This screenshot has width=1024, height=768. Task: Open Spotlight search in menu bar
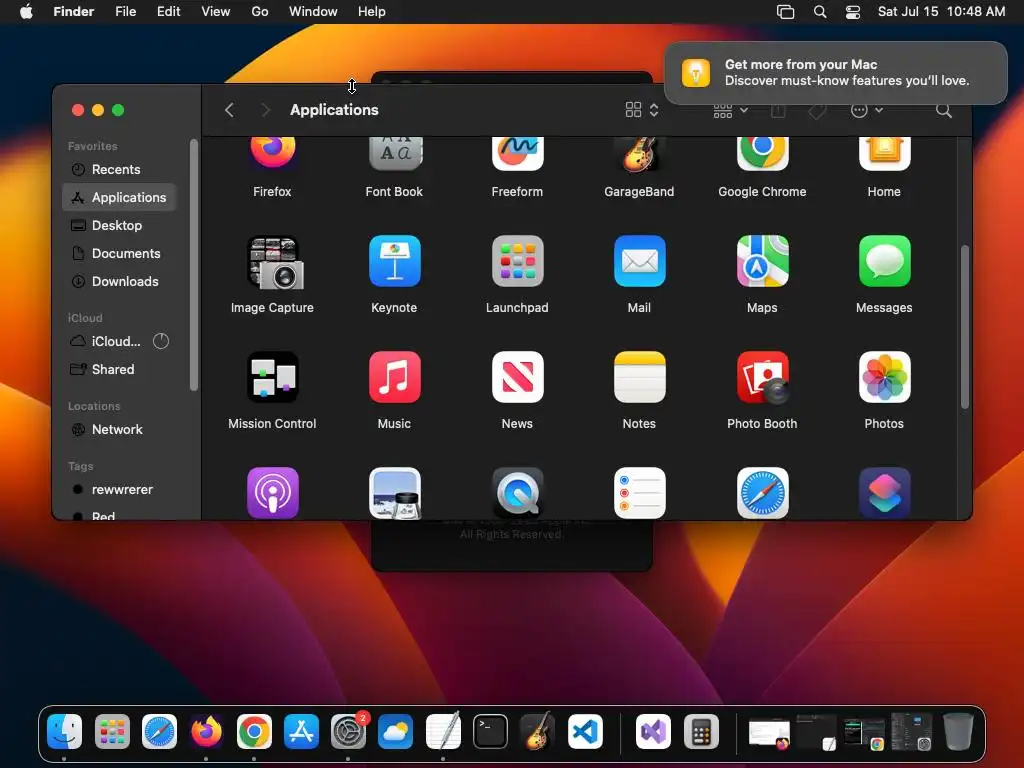click(x=820, y=12)
